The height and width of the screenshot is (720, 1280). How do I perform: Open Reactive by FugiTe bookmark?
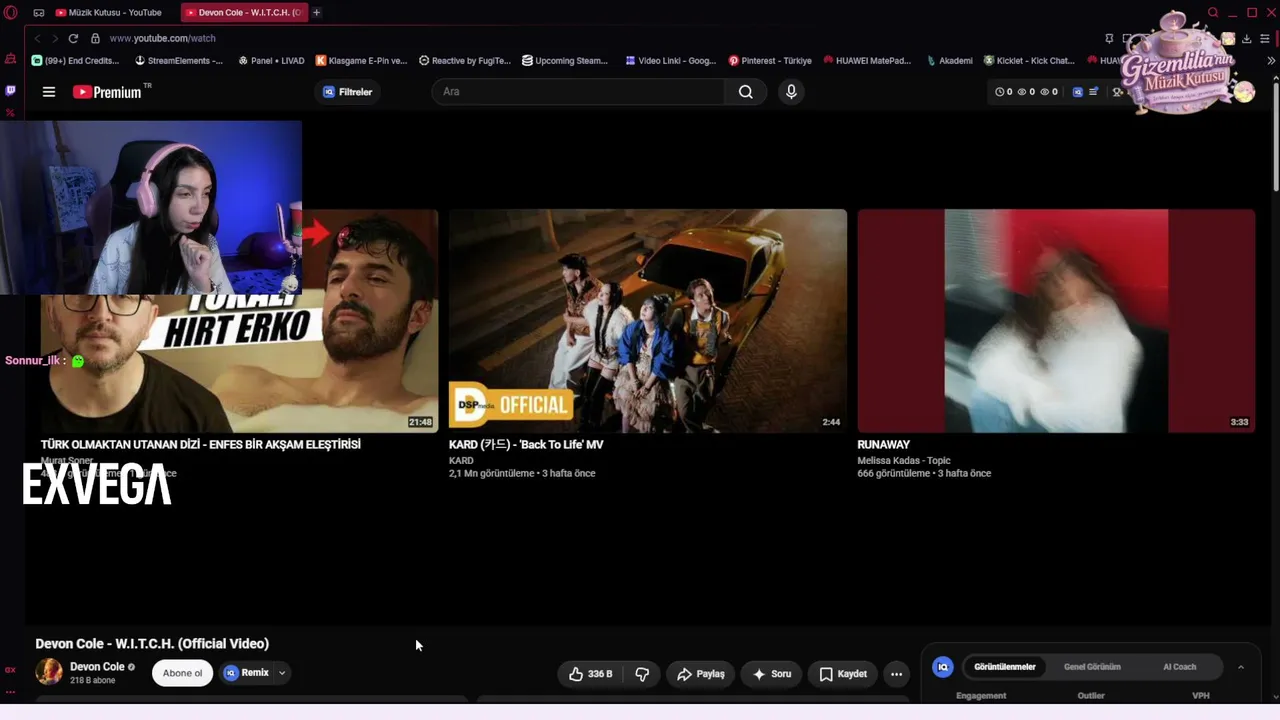465,60
